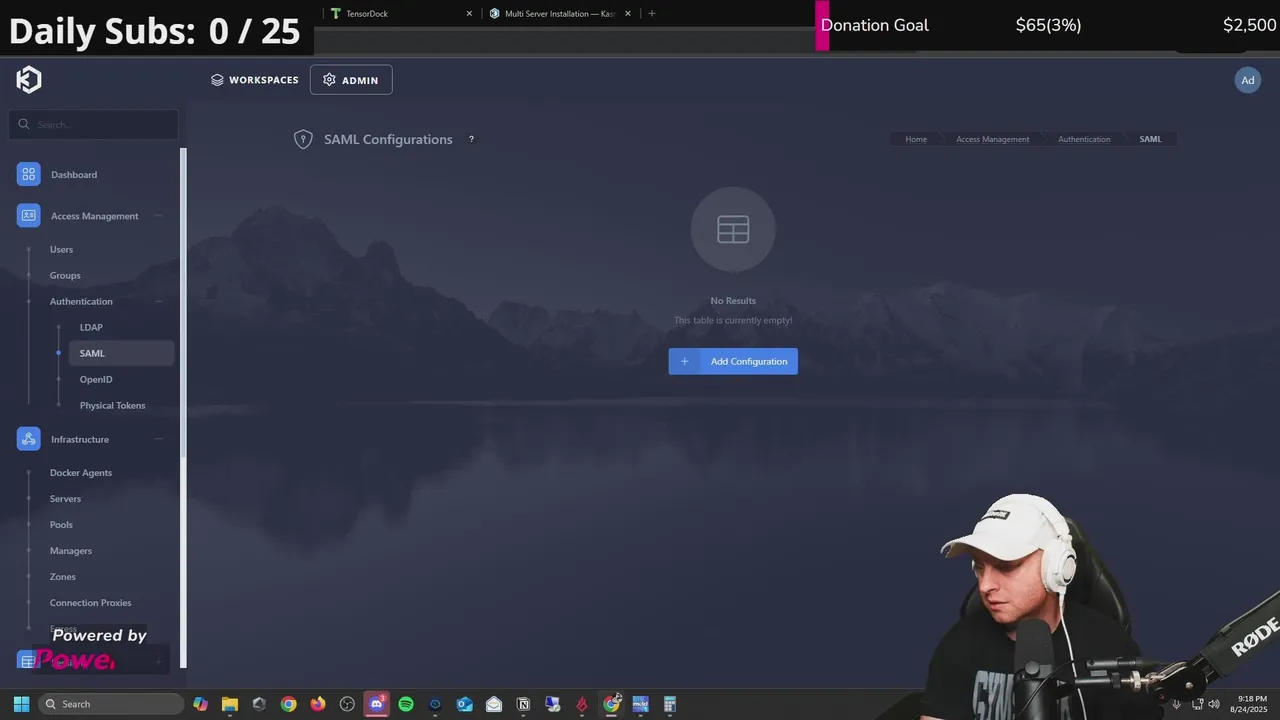Click the shield icon beside SAML Configurations
This screenshot has width=1280, height=720.
[x=303, y=139]
